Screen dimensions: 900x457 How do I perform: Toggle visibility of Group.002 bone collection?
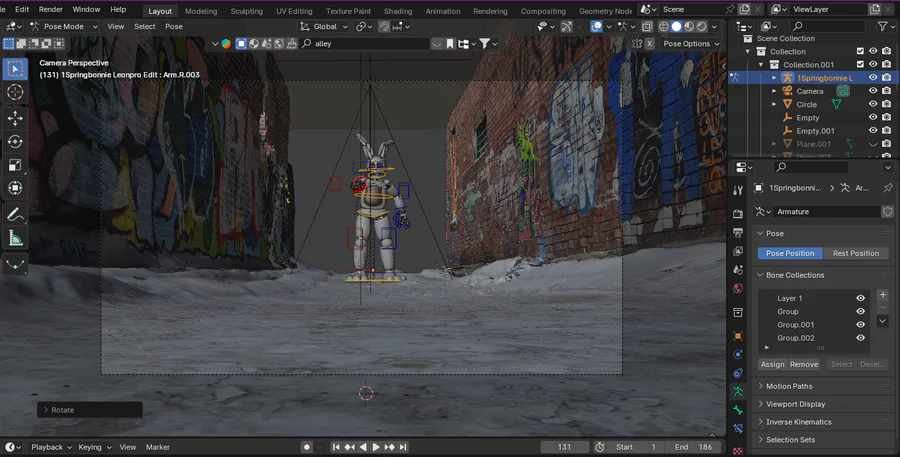(x=860, y=338)
